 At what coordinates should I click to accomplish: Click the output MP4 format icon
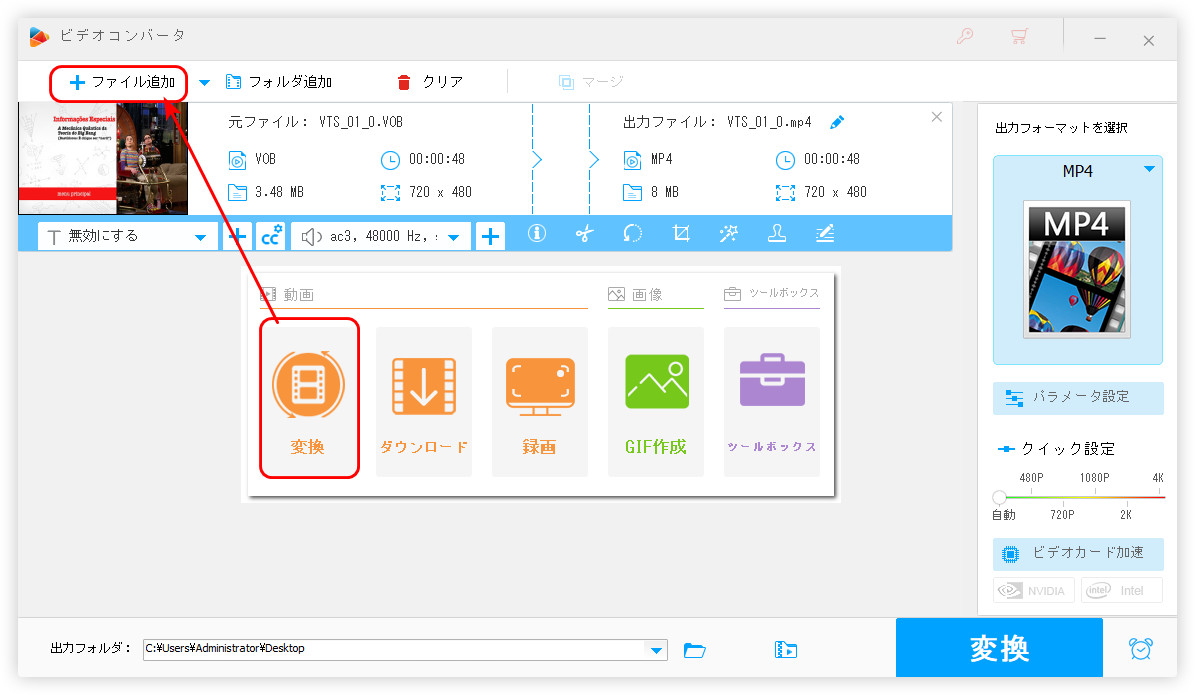[x=633, y=160]
